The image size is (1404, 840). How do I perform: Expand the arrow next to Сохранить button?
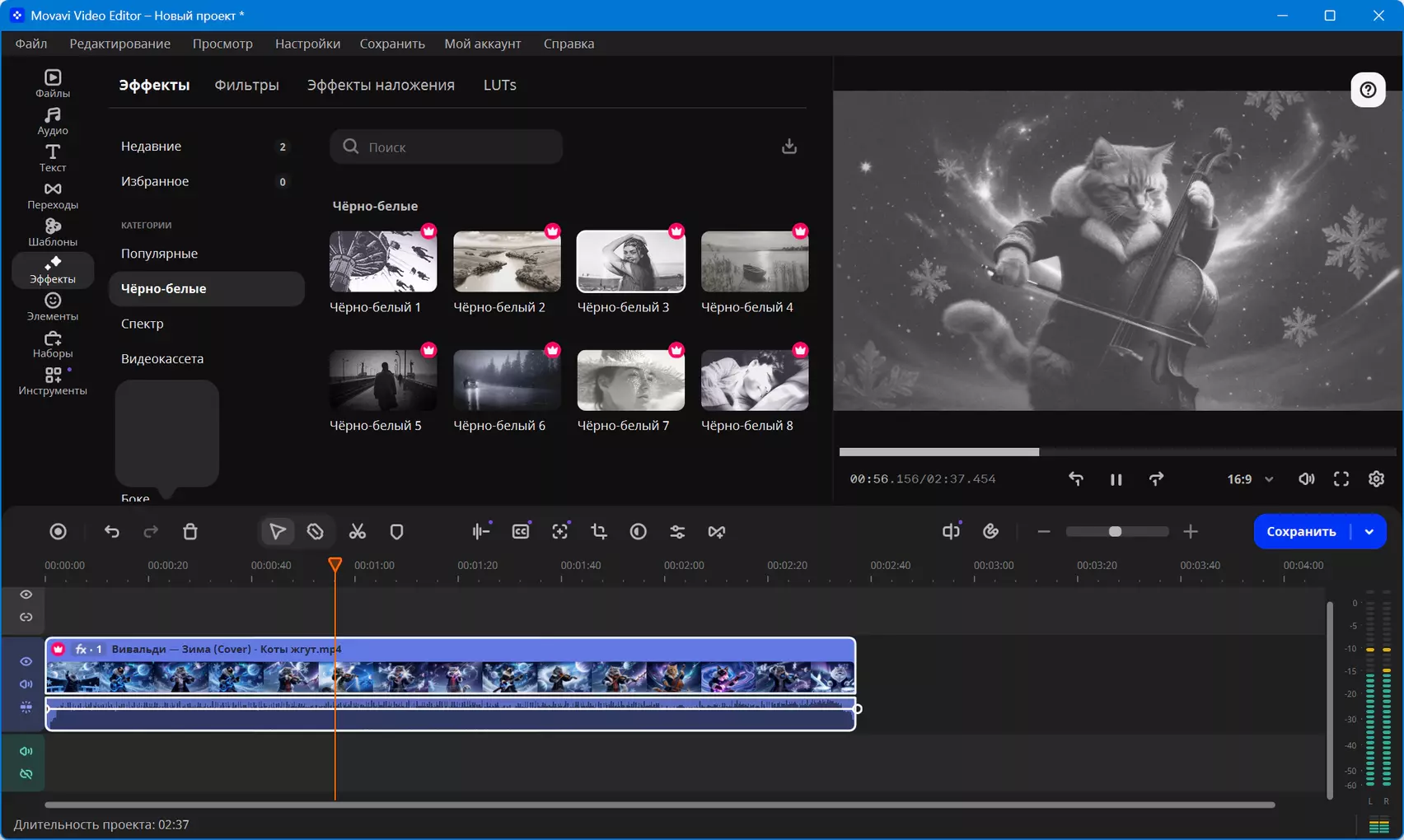click(x=1369, y=532)
